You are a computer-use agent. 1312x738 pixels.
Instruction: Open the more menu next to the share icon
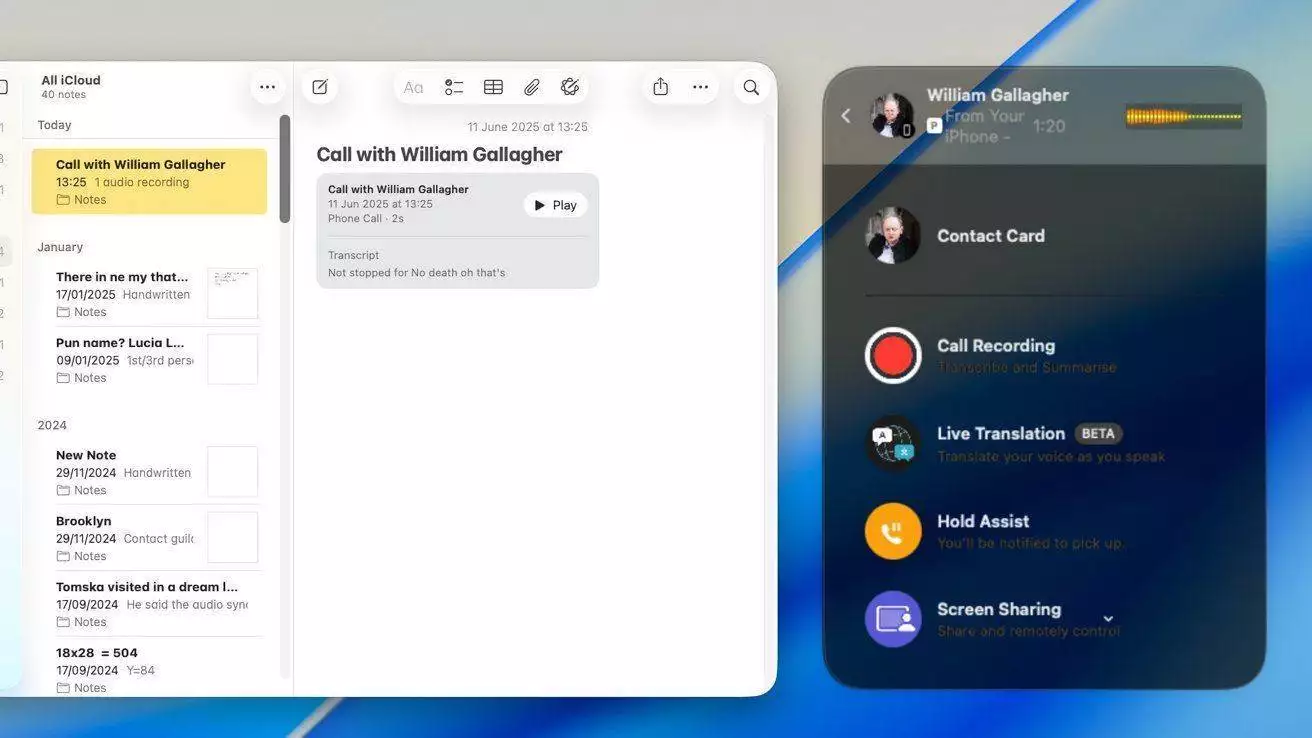coord(700,87)
